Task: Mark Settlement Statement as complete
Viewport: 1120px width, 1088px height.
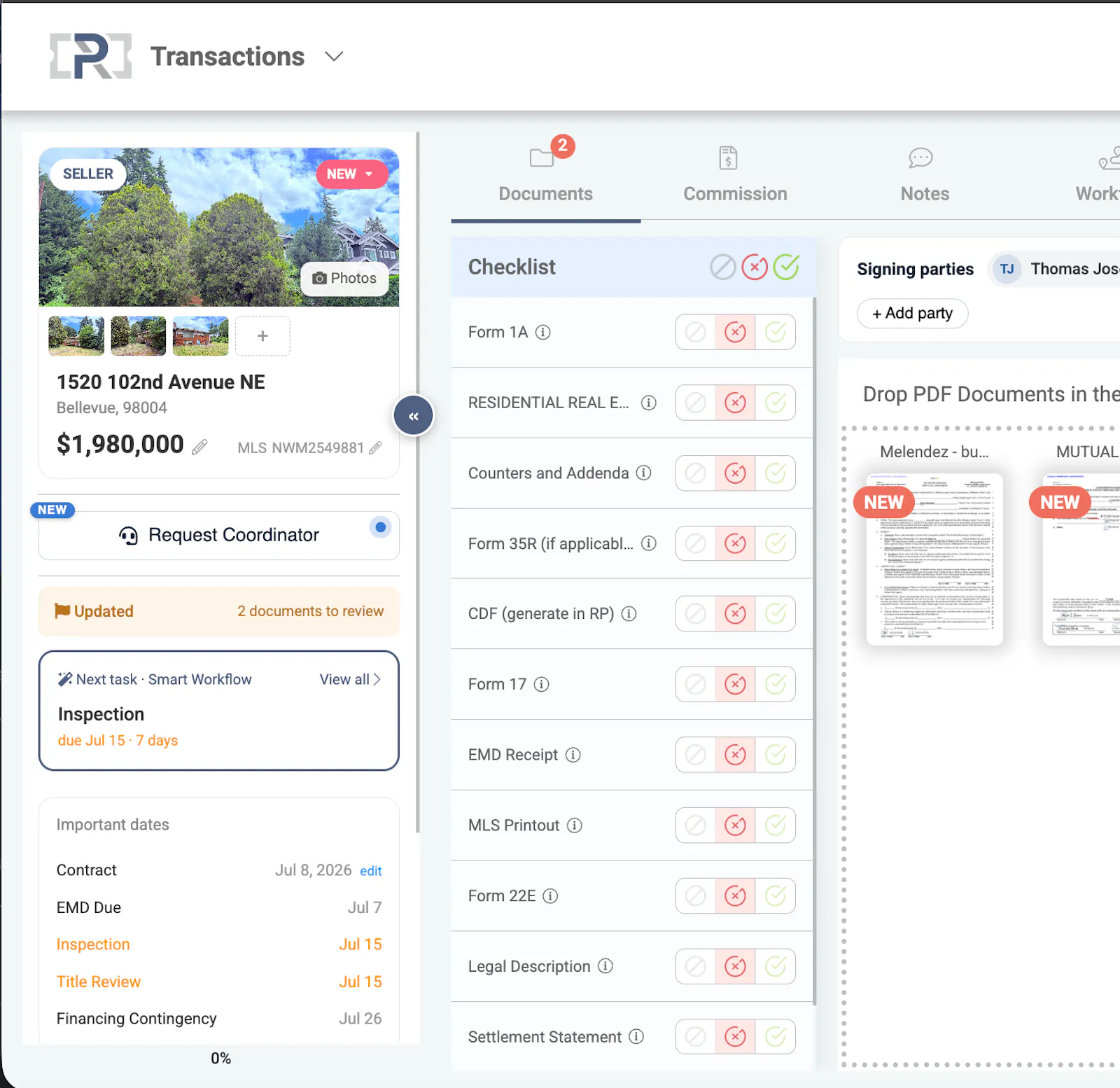Action: coord(776,1037)
